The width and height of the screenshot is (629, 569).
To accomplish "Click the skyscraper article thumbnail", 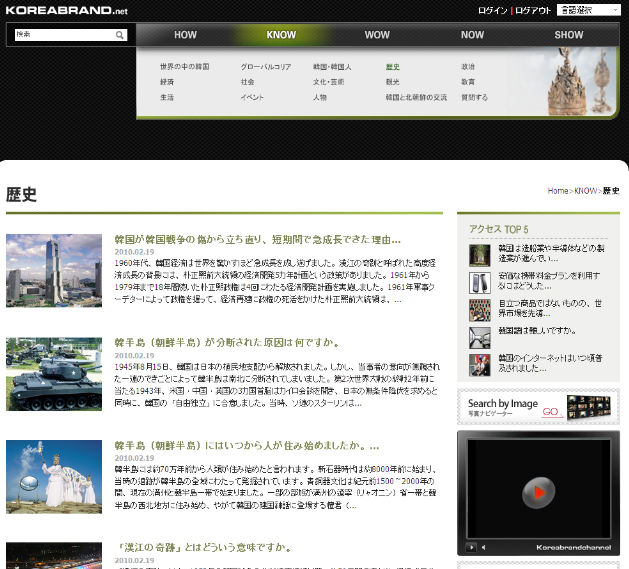I will pos(54,271).
